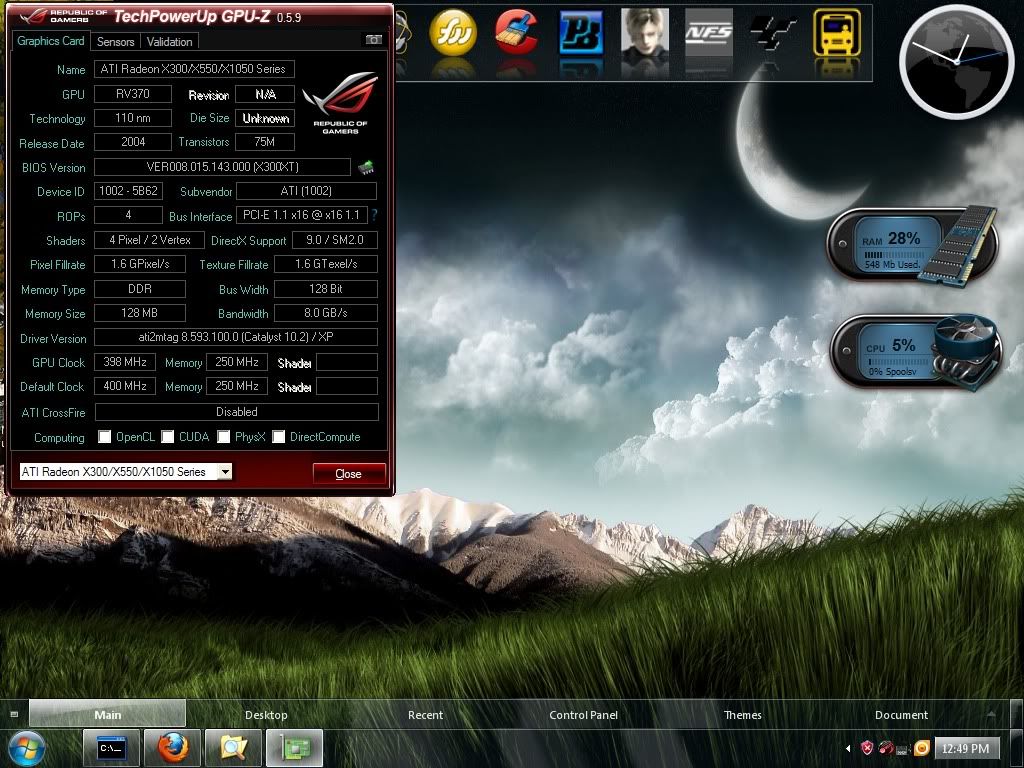Click the analog clock gadget
Screen dimensions: 1024x768
(x=955, y=62)
